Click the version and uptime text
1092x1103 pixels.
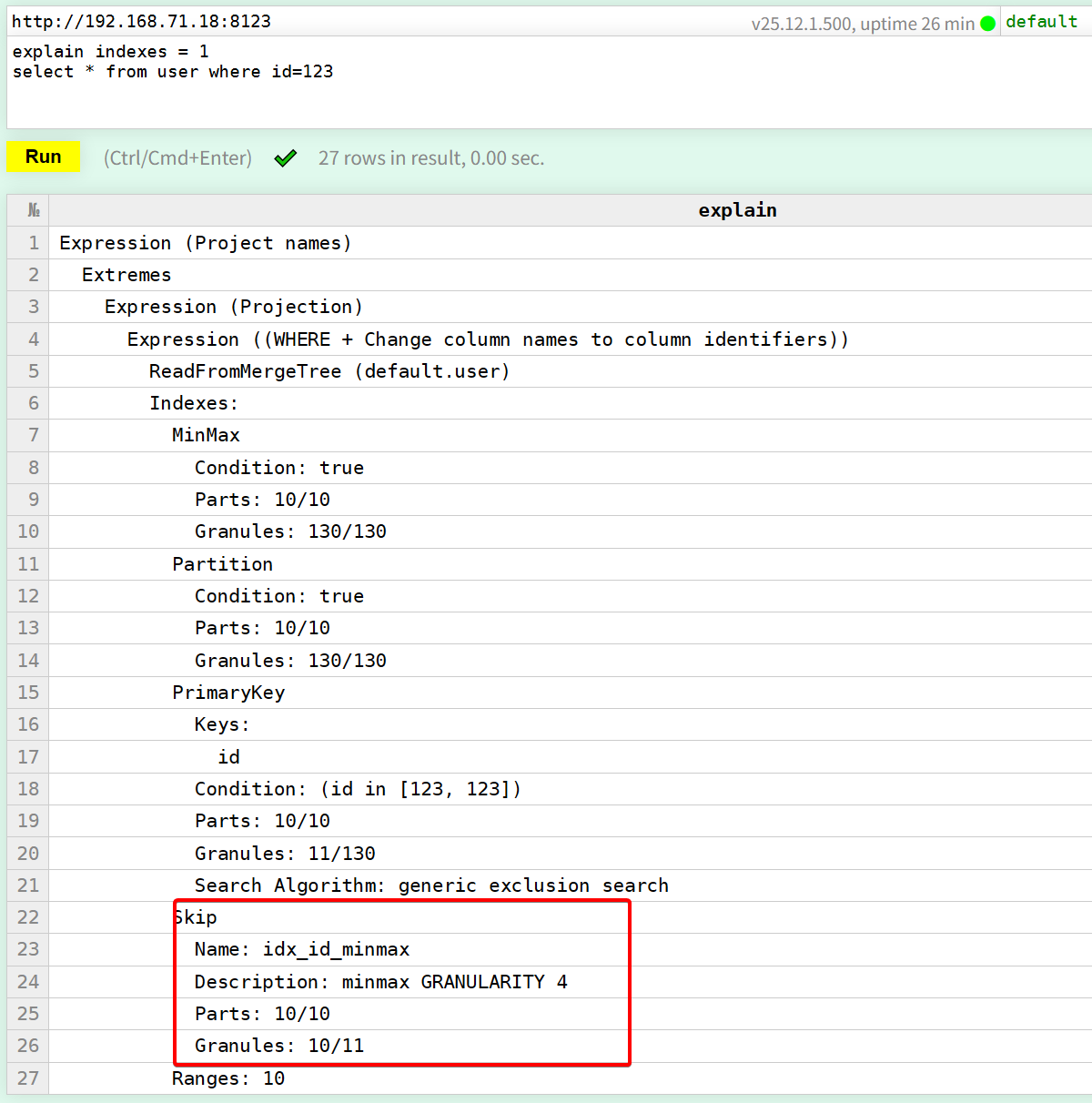(x=862, y=24)
